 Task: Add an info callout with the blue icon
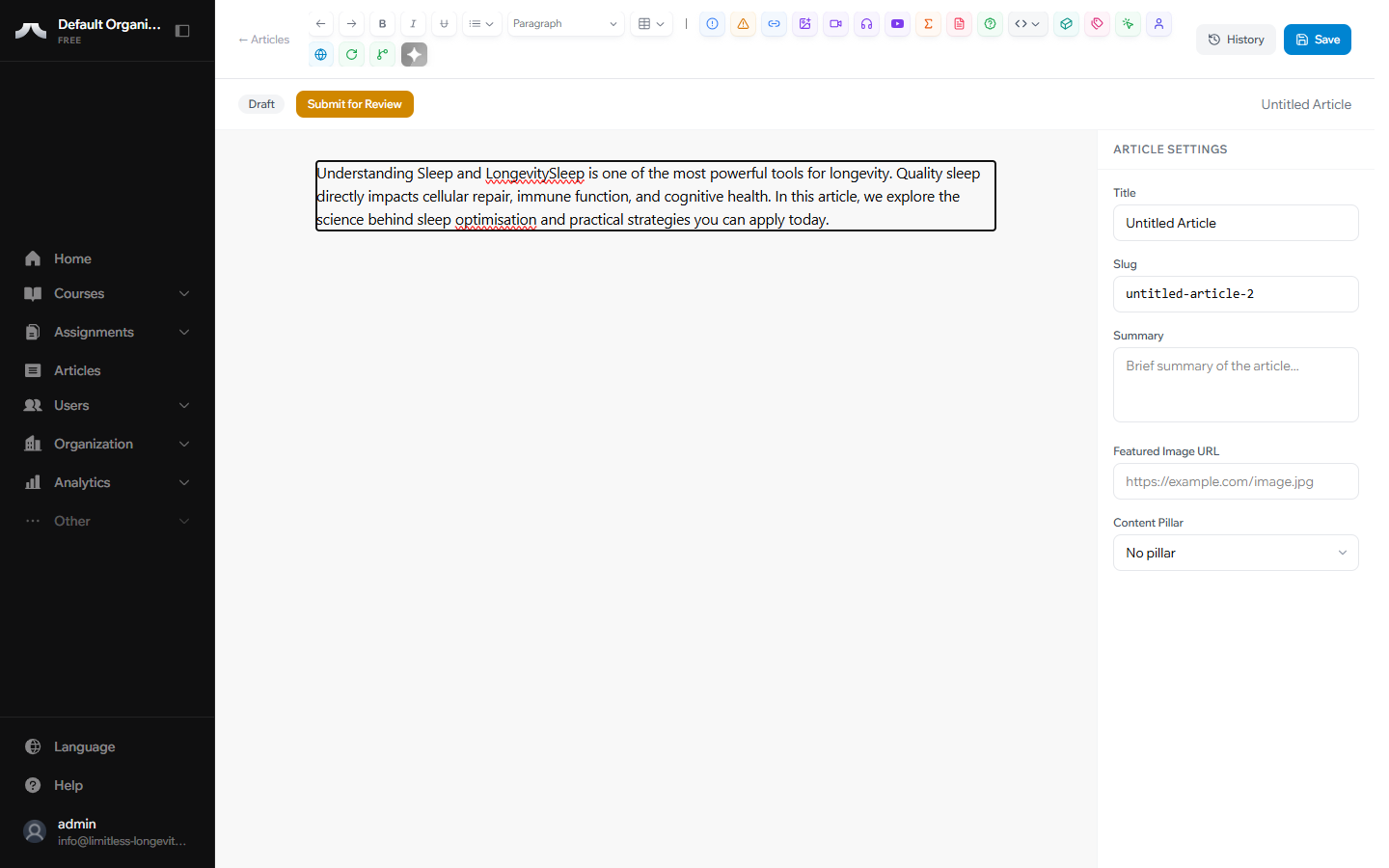click(x=712, y=24)
